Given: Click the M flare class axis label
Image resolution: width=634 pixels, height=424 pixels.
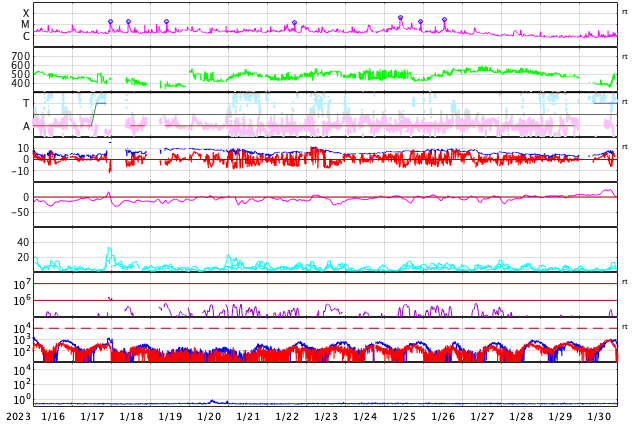Looking at the screenshot, I should pyautogui.click(x=25, y=25).
